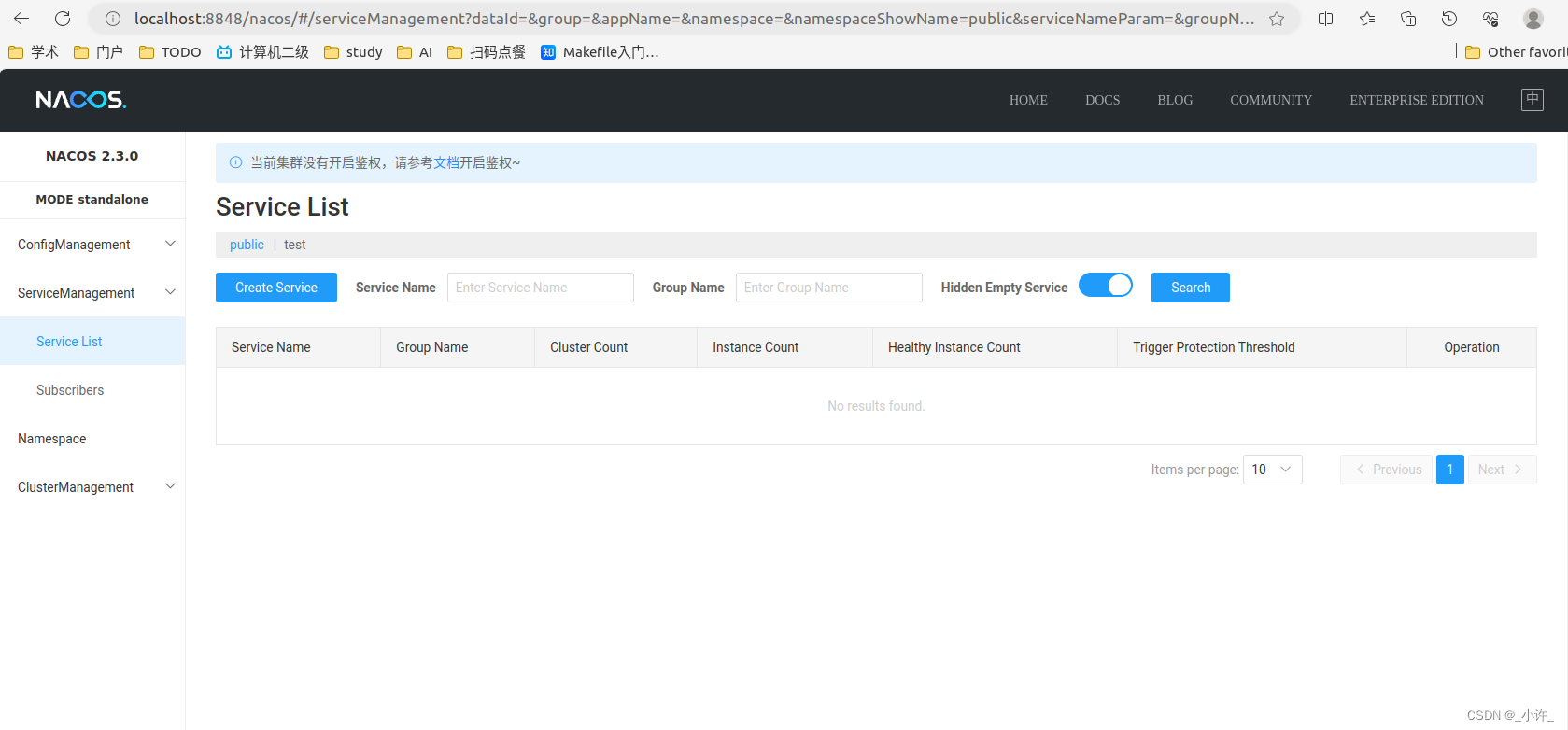Viewport: 1568px width, 730px height.
Task: Open Subscribers in the sidebar
Action: pos(92,389)
